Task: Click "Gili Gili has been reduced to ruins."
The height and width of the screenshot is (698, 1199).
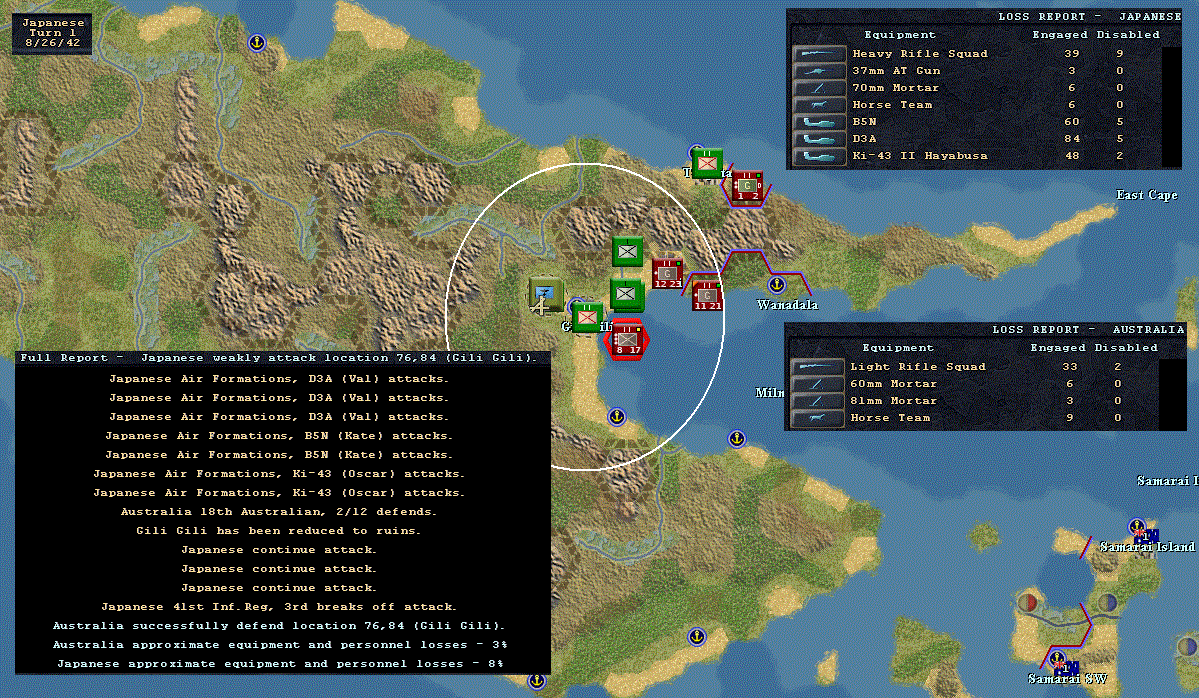Action: click(278, 531)
